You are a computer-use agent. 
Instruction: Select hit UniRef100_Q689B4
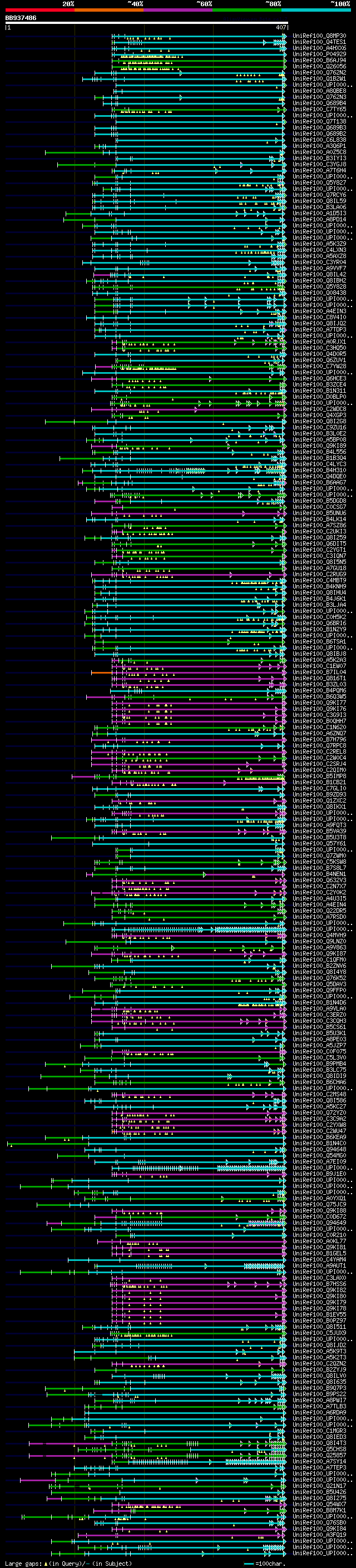[x=319, y=103]
